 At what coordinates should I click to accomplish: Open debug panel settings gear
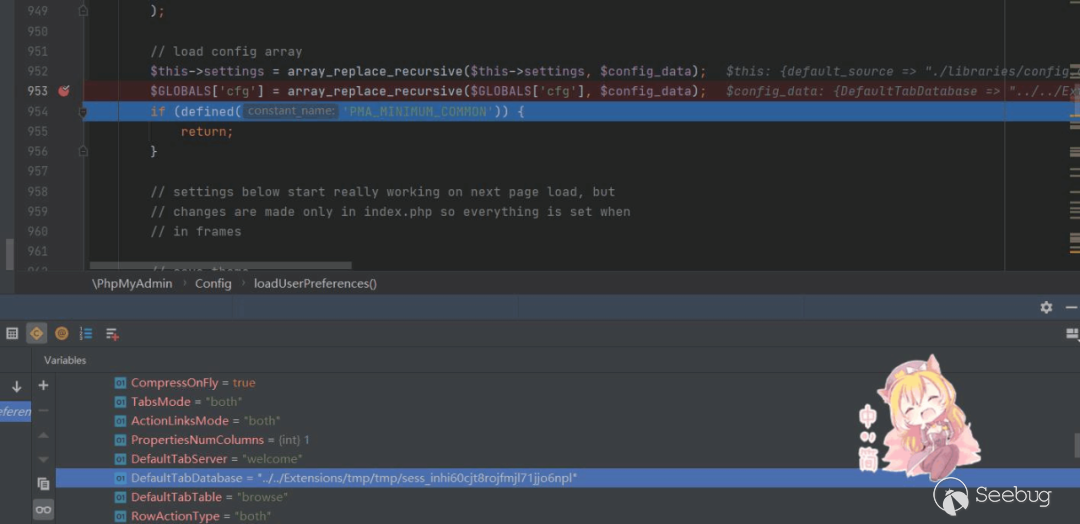(1046, 308)
